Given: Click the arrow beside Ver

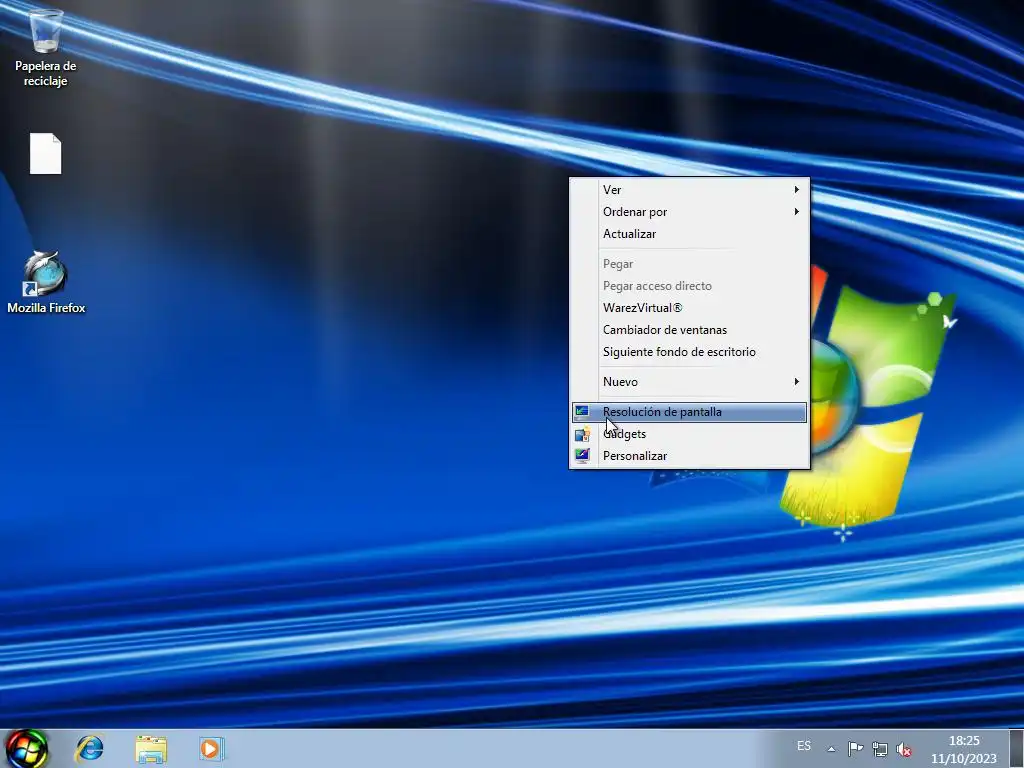Looking at the screenshot, I should click(x=797, y=189).
